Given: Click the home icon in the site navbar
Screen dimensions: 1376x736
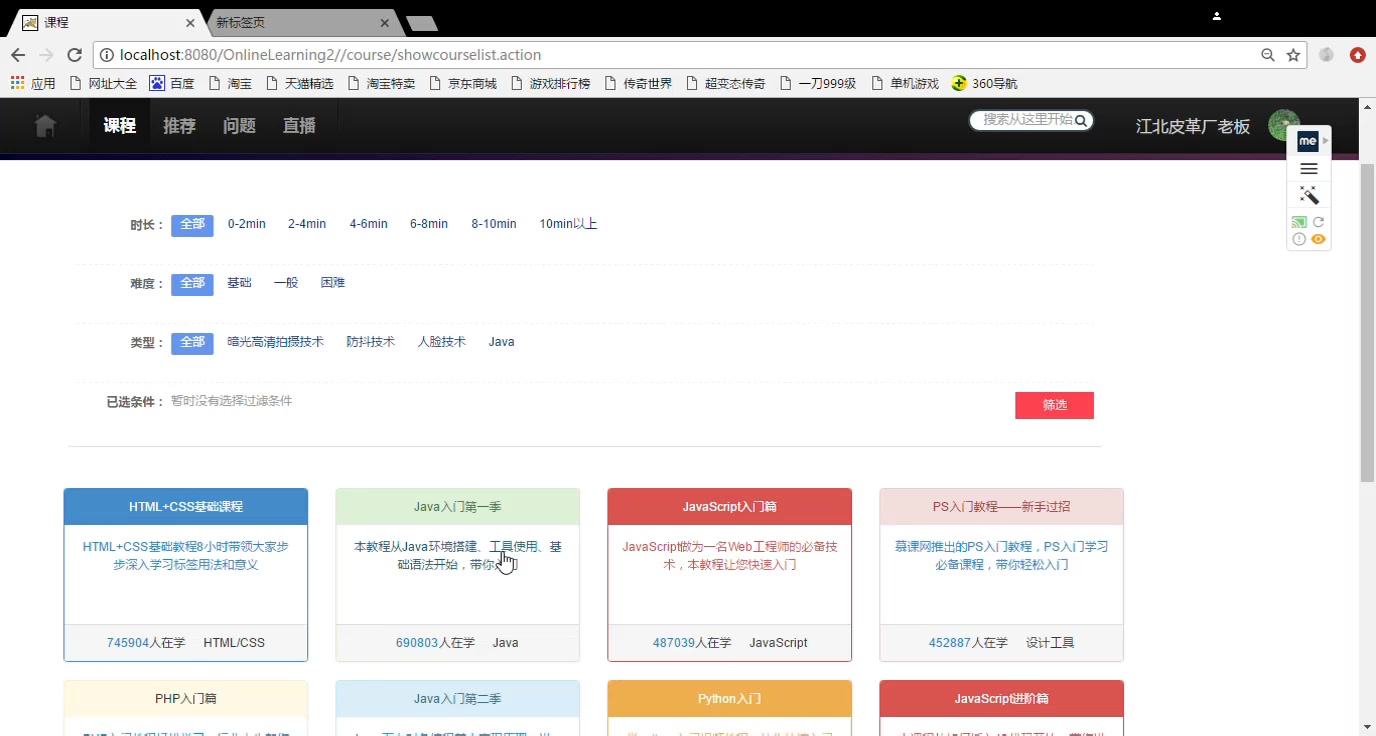Looking at the screenshot, I should point(44,124).
